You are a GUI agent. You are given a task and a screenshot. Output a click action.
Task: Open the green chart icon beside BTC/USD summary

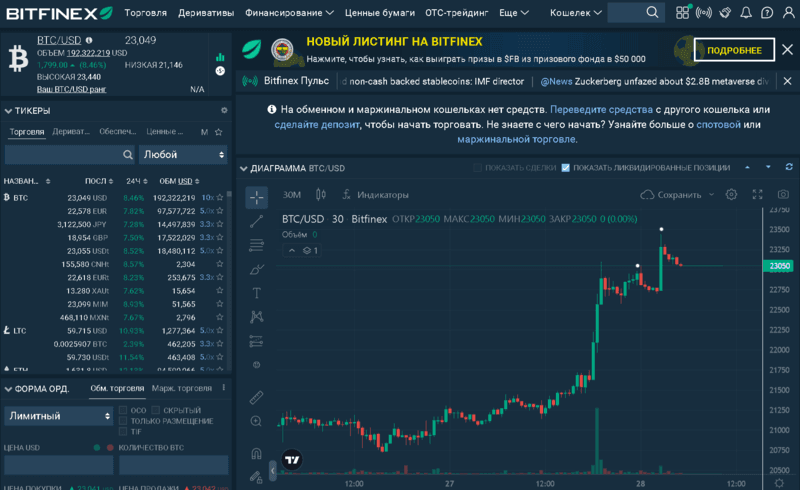[220, 57]
